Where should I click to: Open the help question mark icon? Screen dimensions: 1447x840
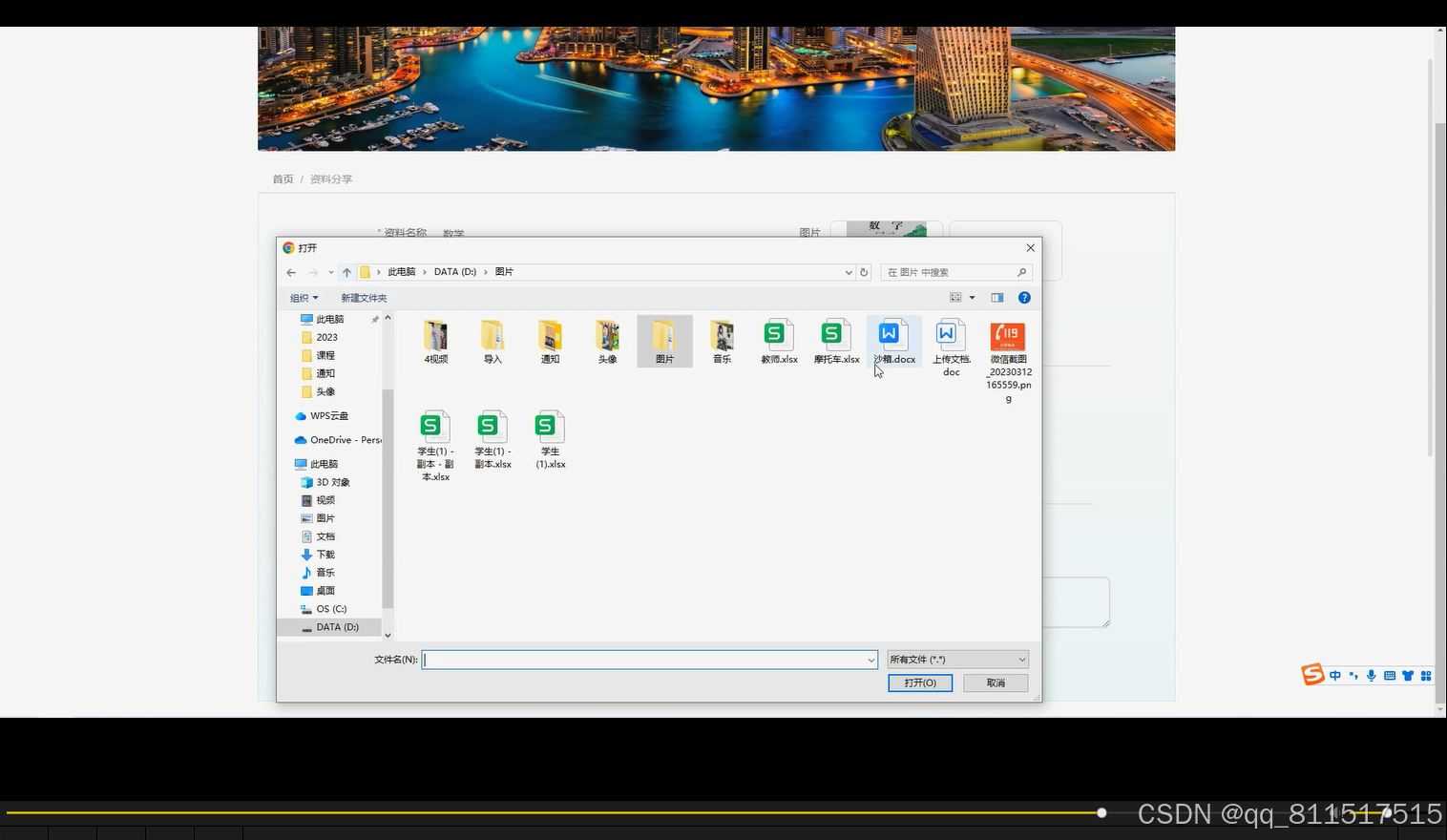pyautogui.click(x=1024, y=298)
